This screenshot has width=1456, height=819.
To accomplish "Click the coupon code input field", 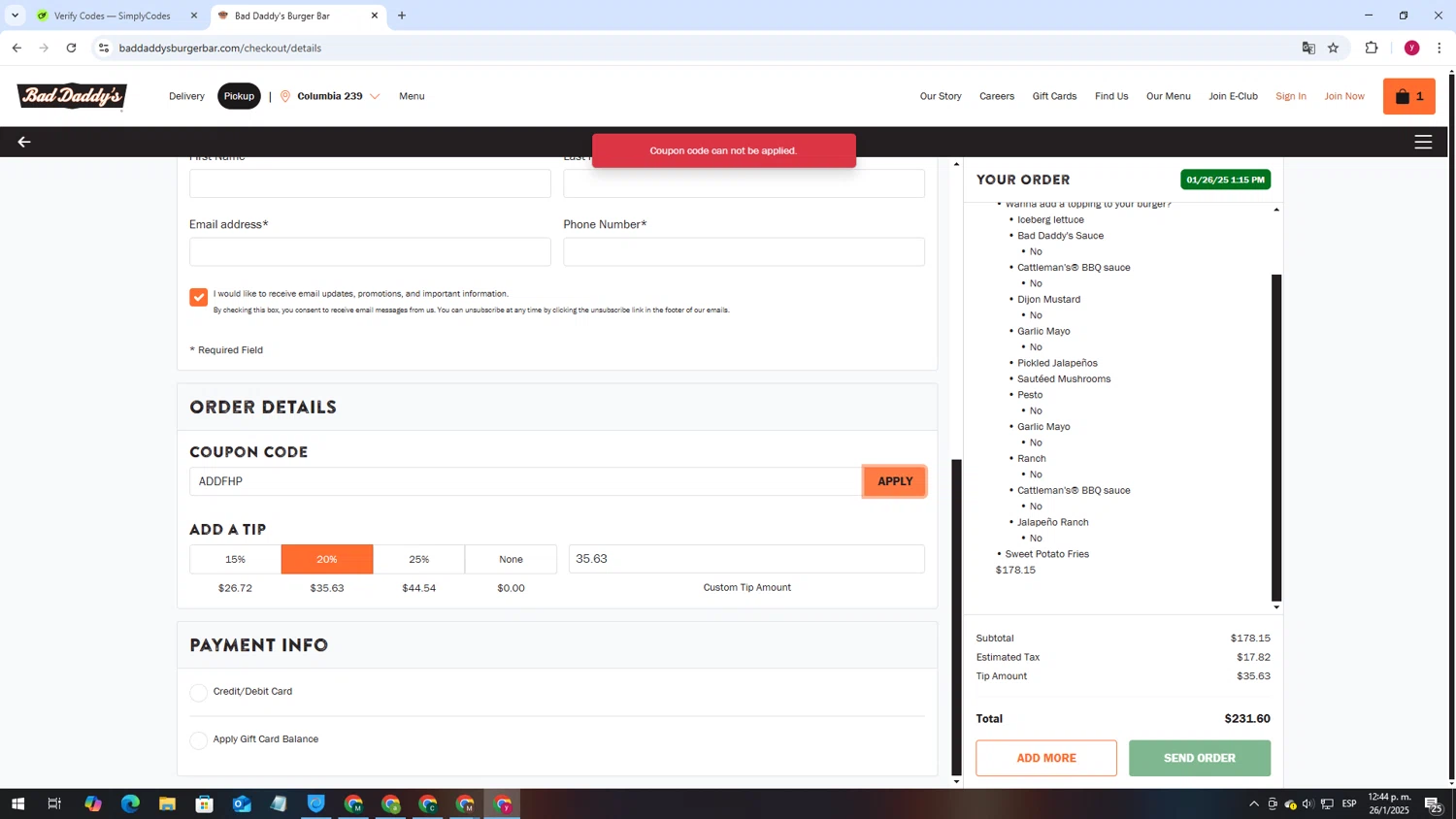I will (x=525, y=481).
